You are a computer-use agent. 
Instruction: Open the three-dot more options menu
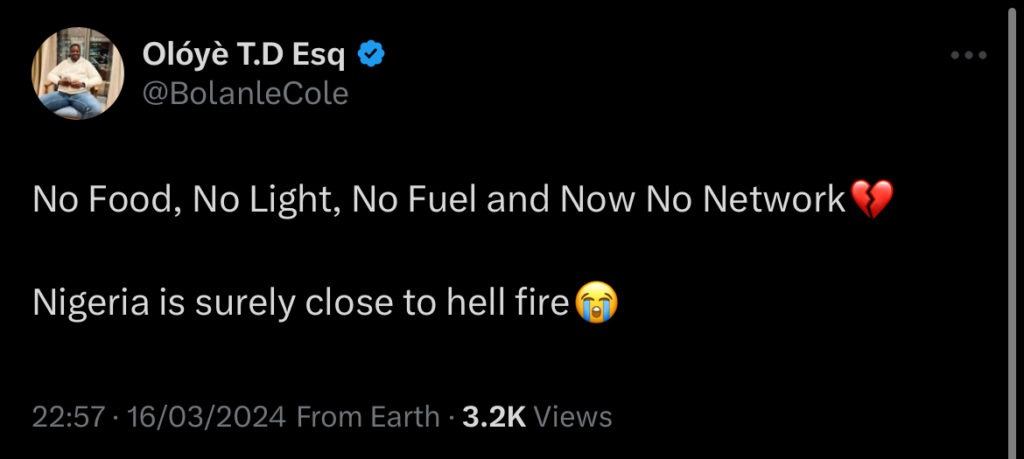tap(968, 56)
